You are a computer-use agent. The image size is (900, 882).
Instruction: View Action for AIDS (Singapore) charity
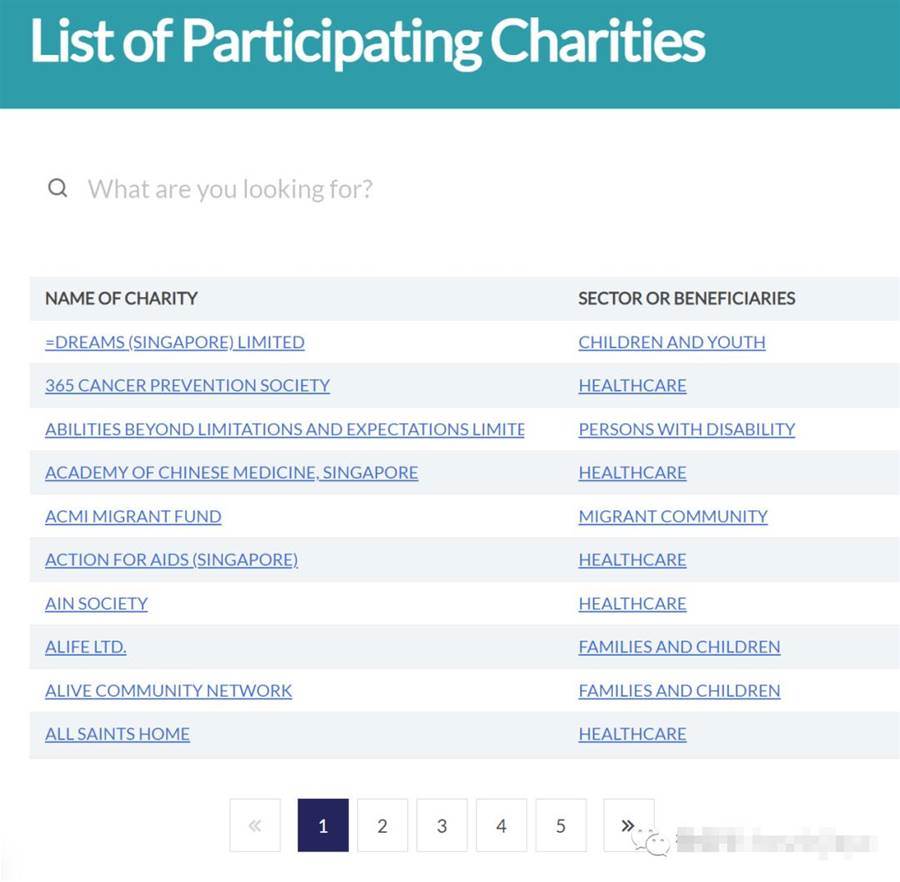point(171,560)
